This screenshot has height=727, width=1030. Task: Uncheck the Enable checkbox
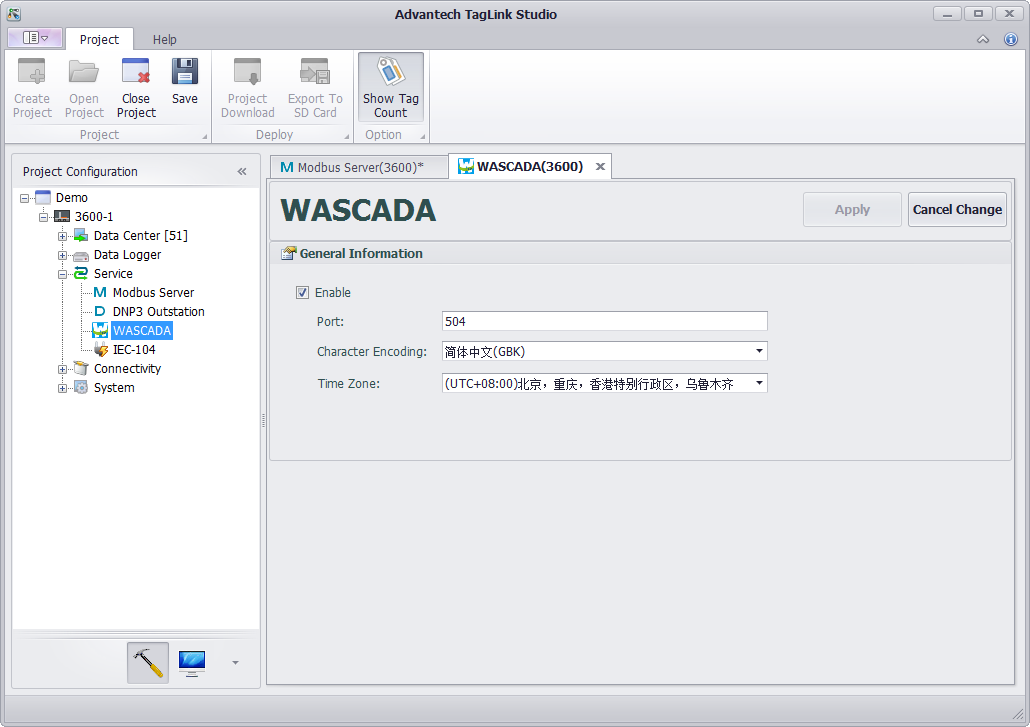pos(302,293)
